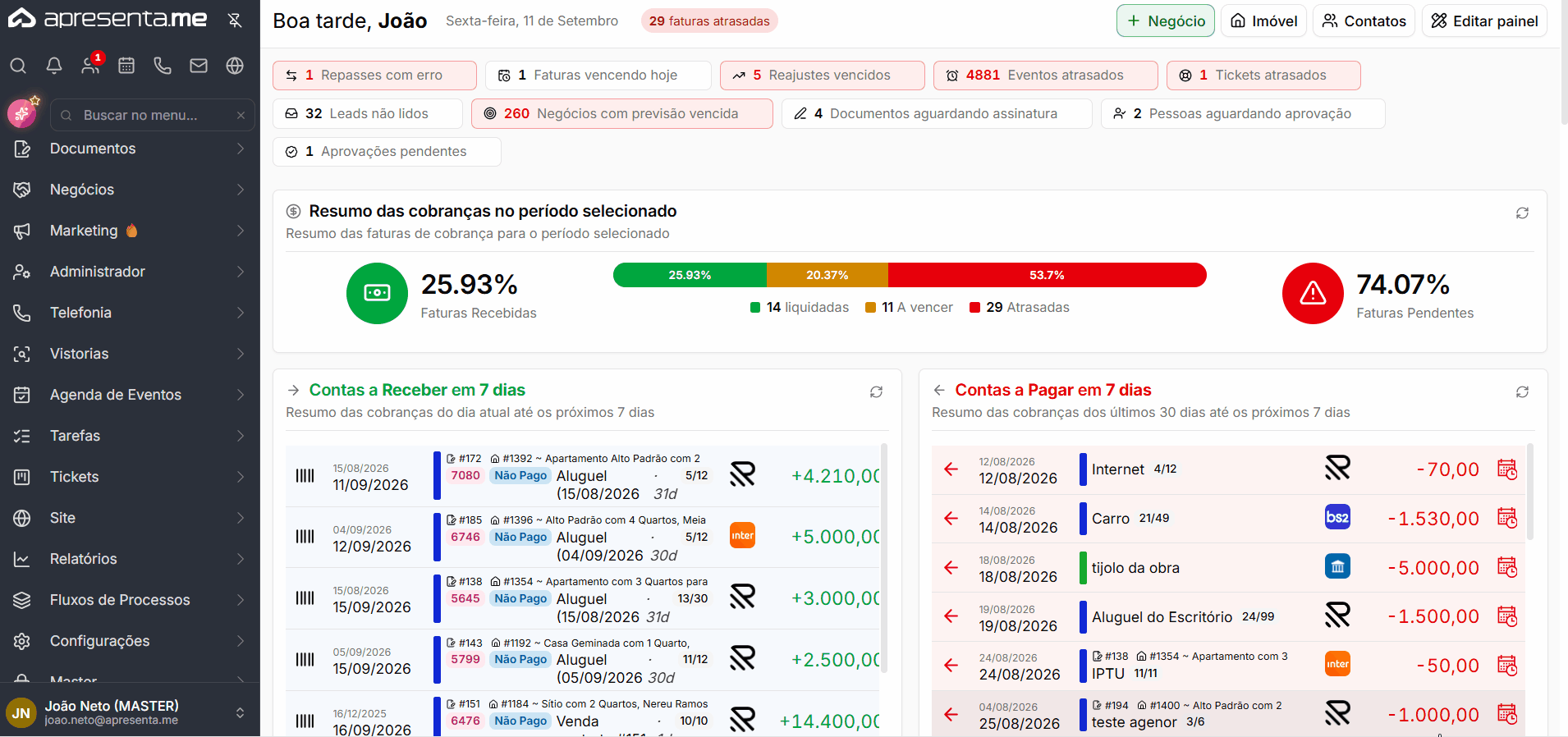The height and width of the screenshot is (737, 1568).
Task: Open Agenda de Eventos in sidebar
Action: (130, 395)
